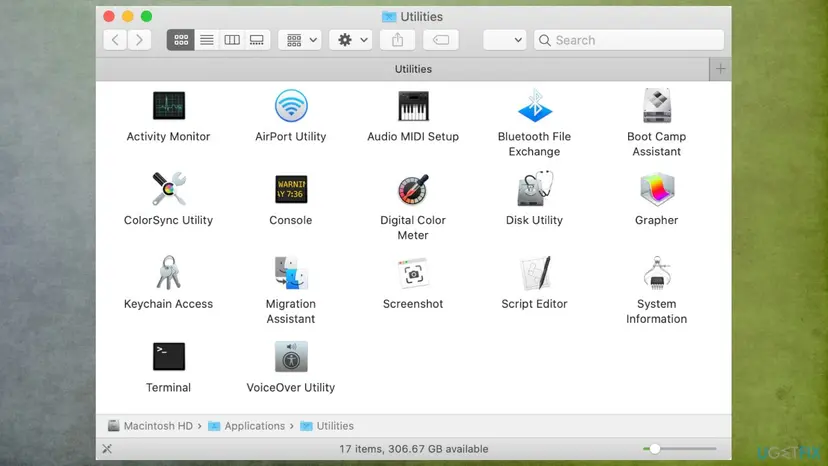
Task: Open the VoiceOver Utility icon
Action: click(291, 356)
